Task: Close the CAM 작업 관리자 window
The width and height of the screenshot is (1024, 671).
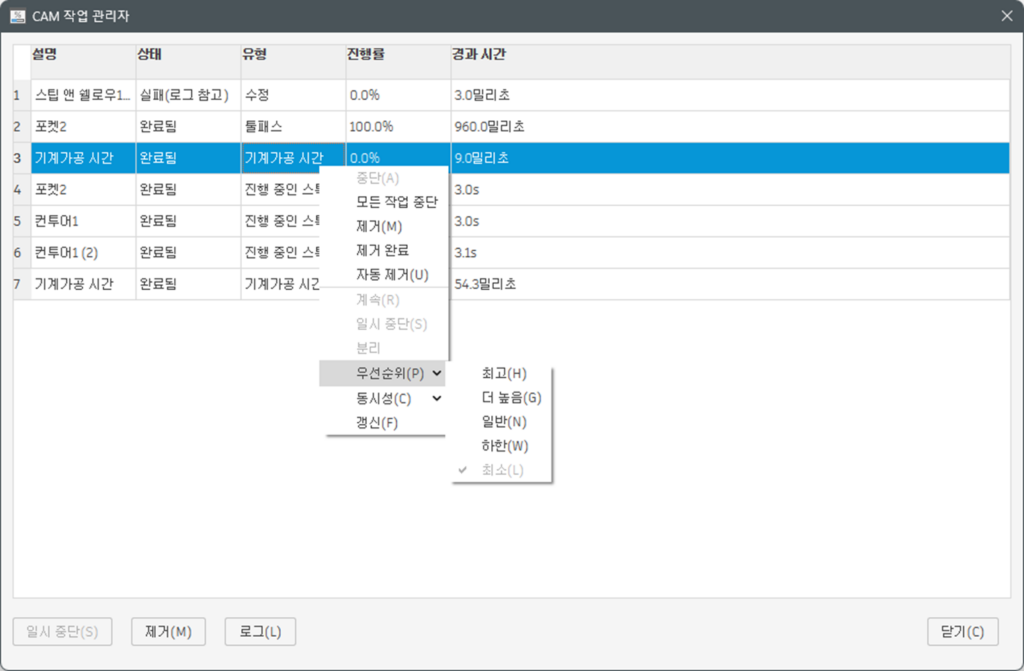Action: click(1007, 16)
